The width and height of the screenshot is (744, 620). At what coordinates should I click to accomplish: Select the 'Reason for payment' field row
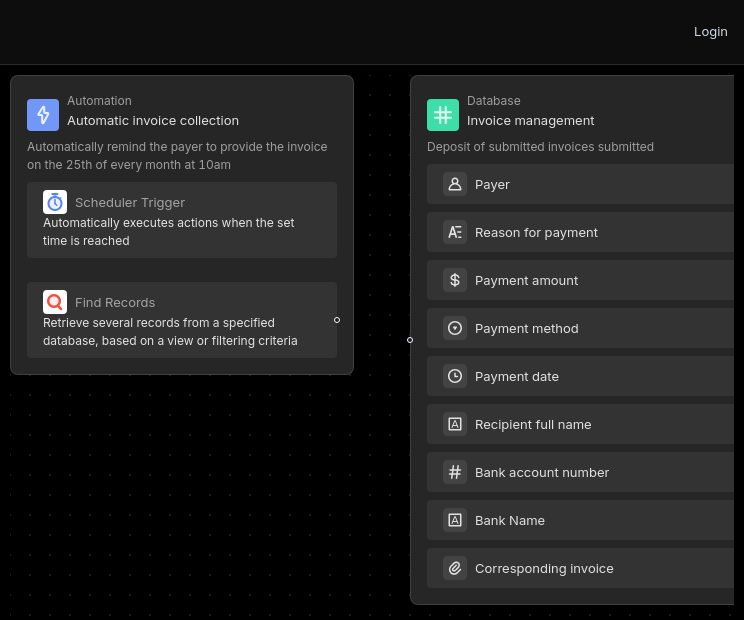580,232
